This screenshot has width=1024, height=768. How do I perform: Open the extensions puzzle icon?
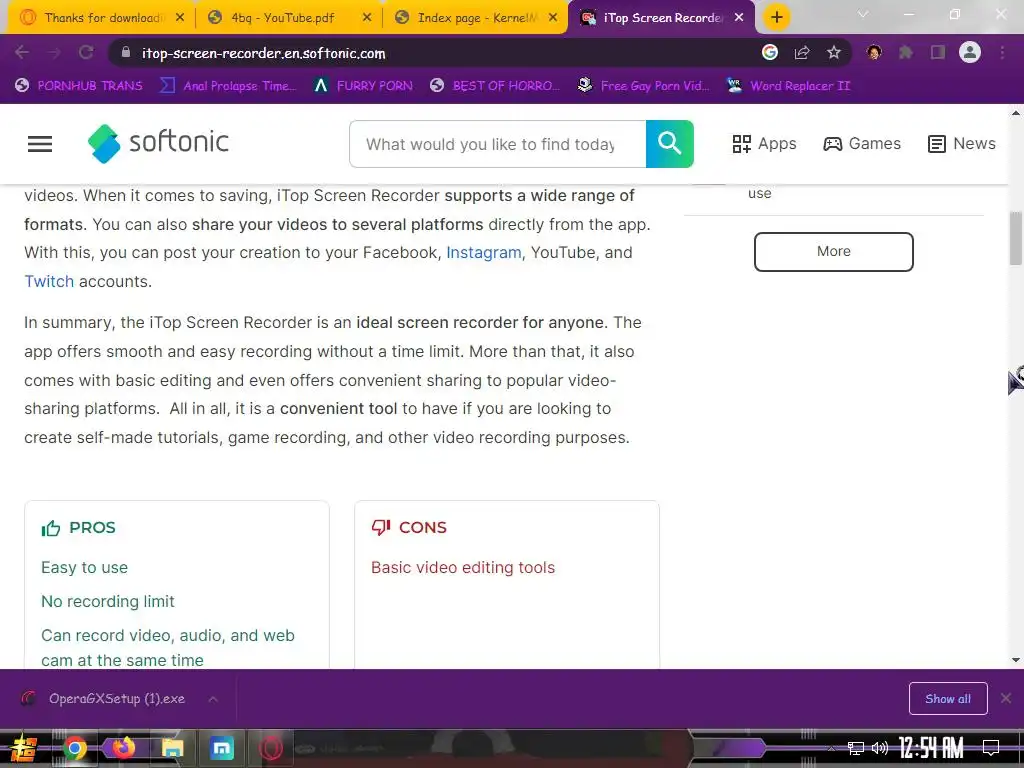coord(906,53)
